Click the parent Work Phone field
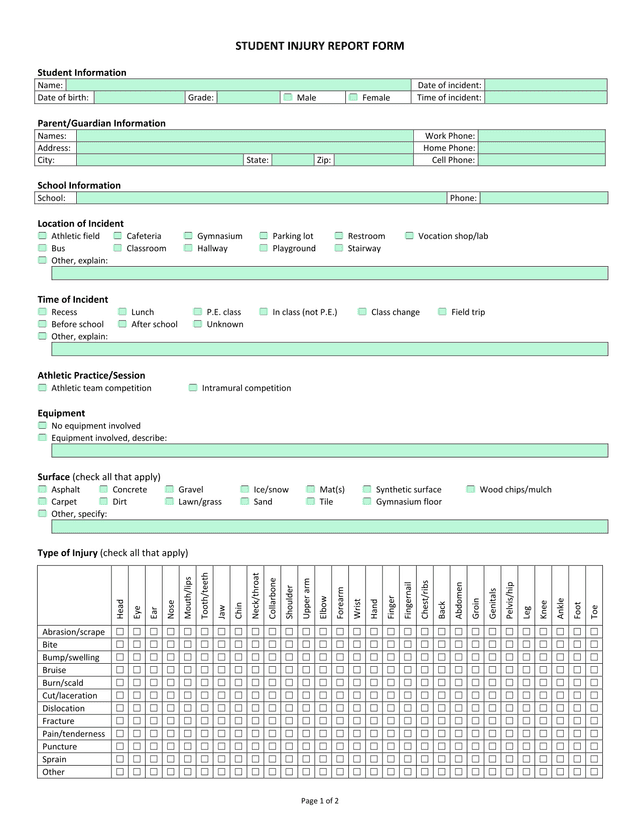The height and width of the screenshot is (828, 640). (x=541, y=135)
